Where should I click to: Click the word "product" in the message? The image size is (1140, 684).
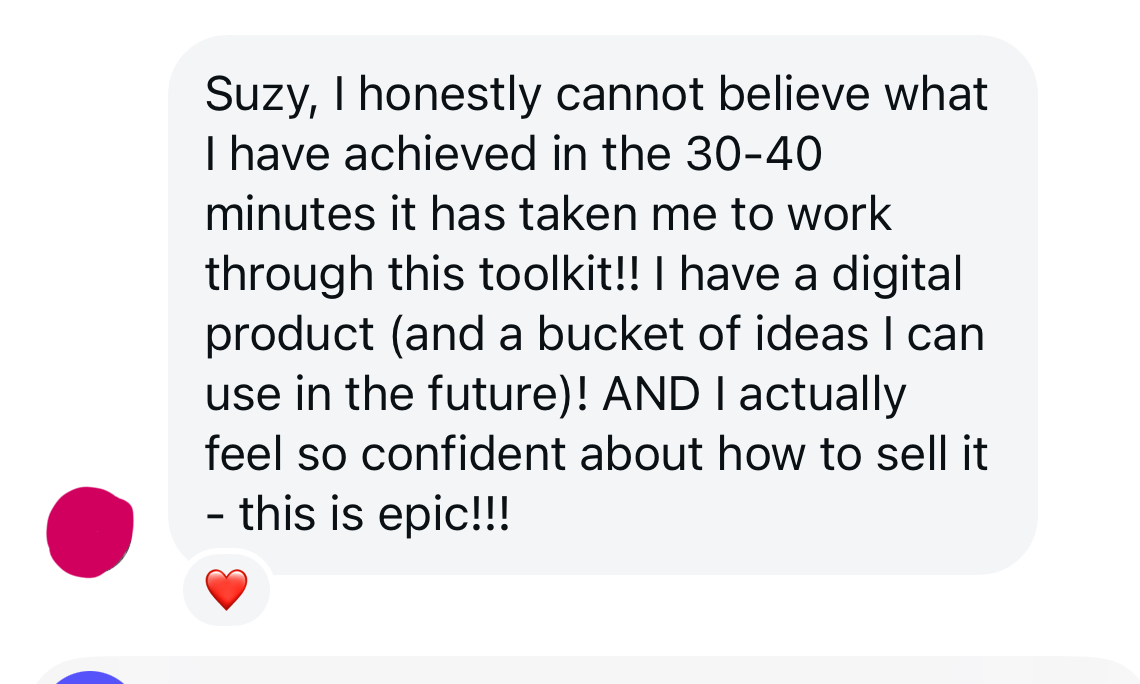289,336
